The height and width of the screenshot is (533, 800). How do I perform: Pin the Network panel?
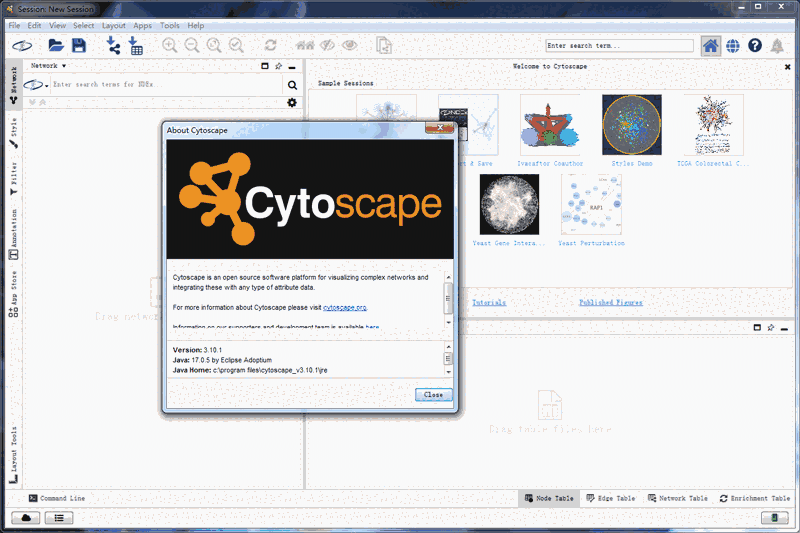pos(279,66)
